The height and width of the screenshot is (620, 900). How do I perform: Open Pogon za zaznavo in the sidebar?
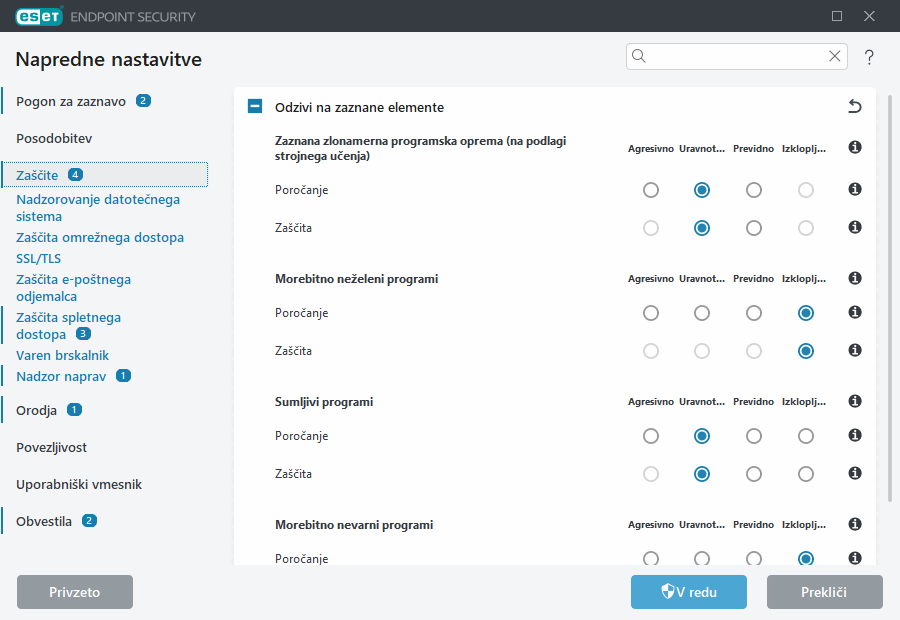click(70, 101)
